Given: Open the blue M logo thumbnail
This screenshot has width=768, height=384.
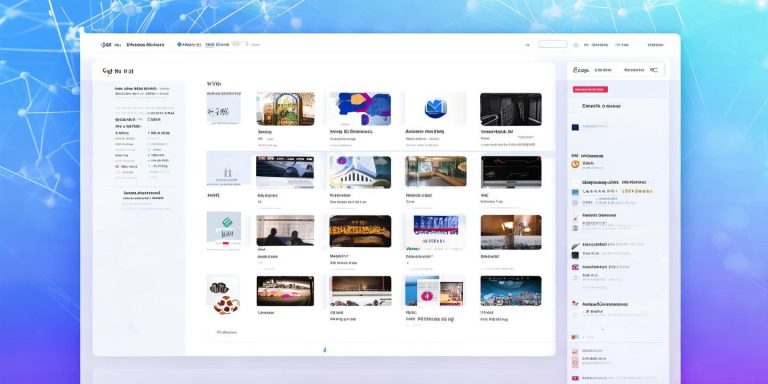Looking at the screenshot, I should 436,109.
